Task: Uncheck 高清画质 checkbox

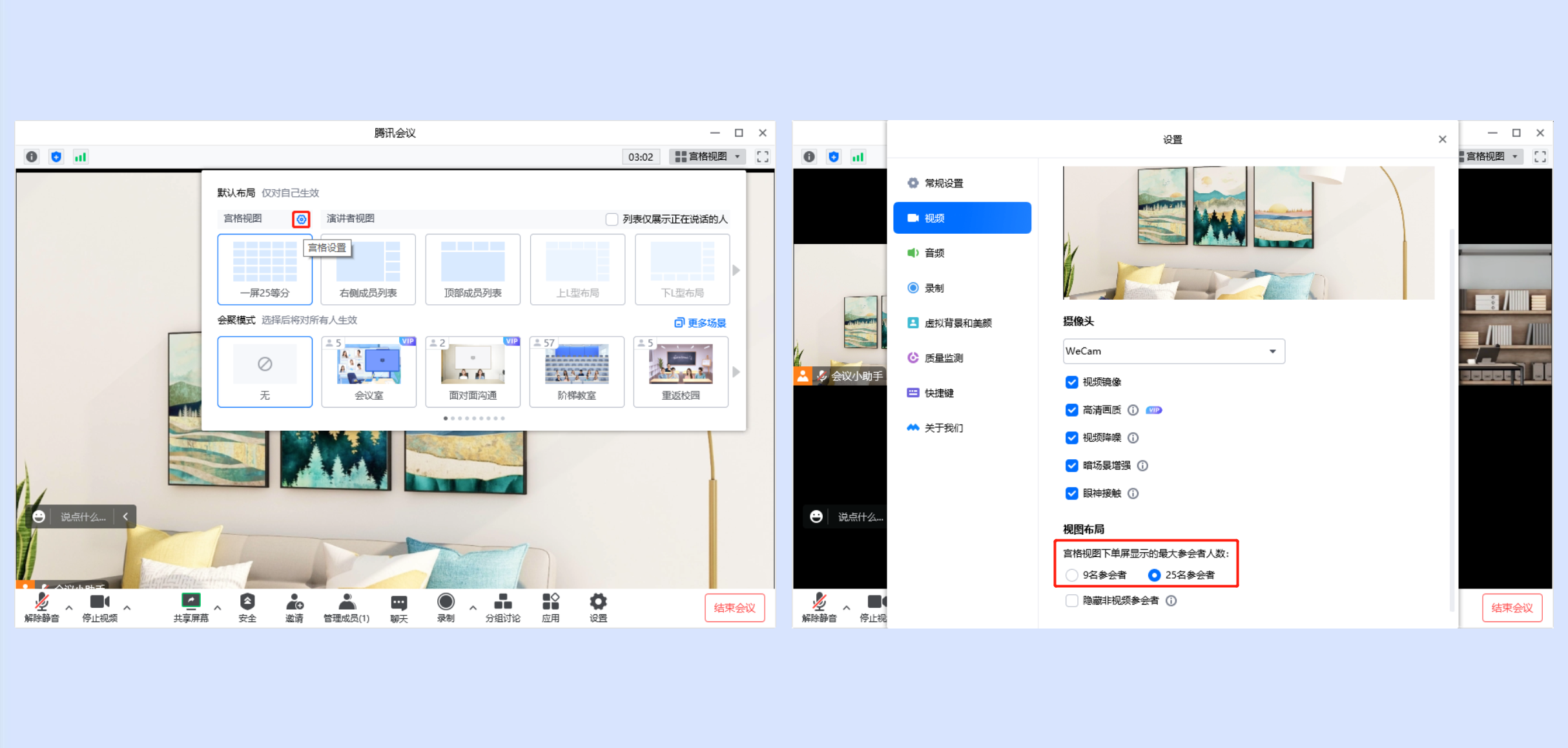Action: [1071, 410]
